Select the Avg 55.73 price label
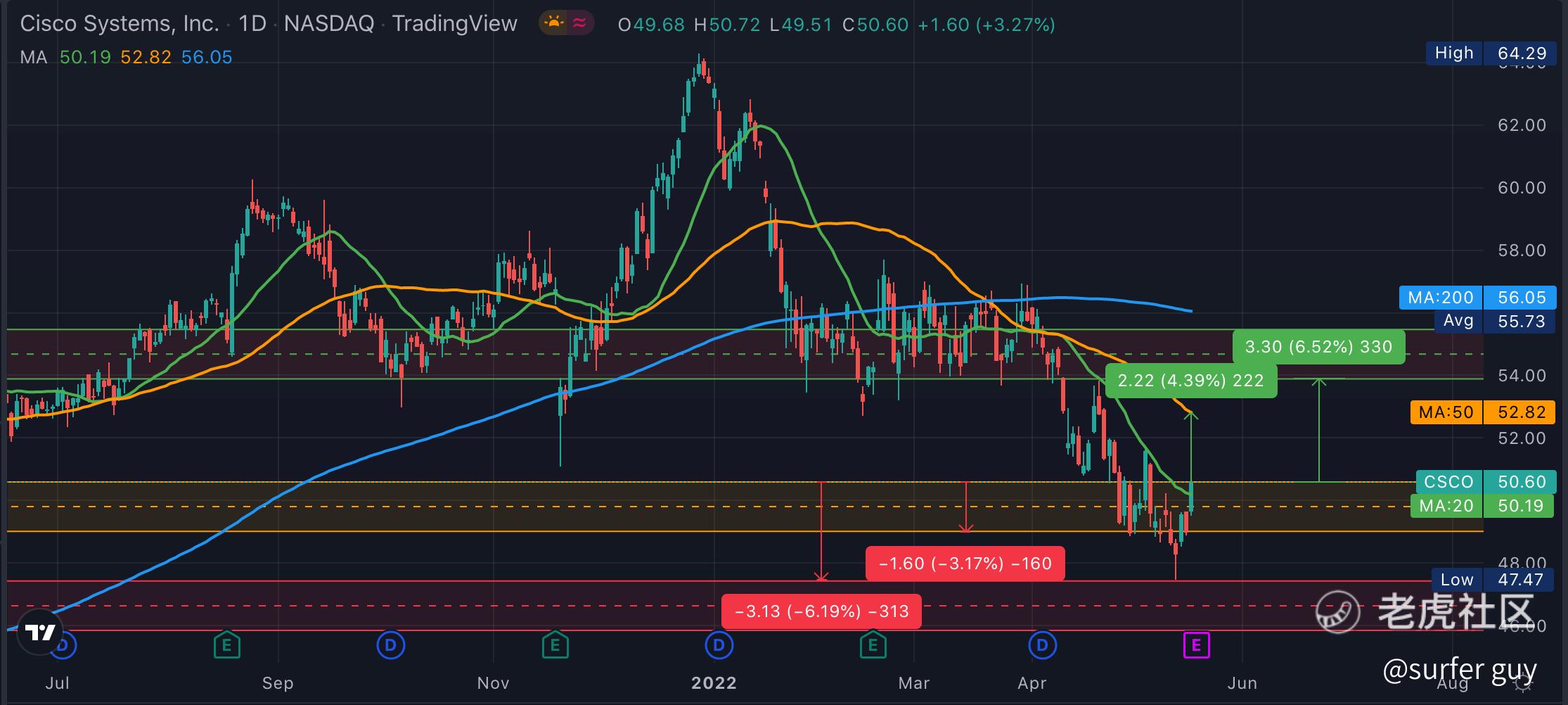The width and height of the screenshot is (1568, 705). point(1494,322)
